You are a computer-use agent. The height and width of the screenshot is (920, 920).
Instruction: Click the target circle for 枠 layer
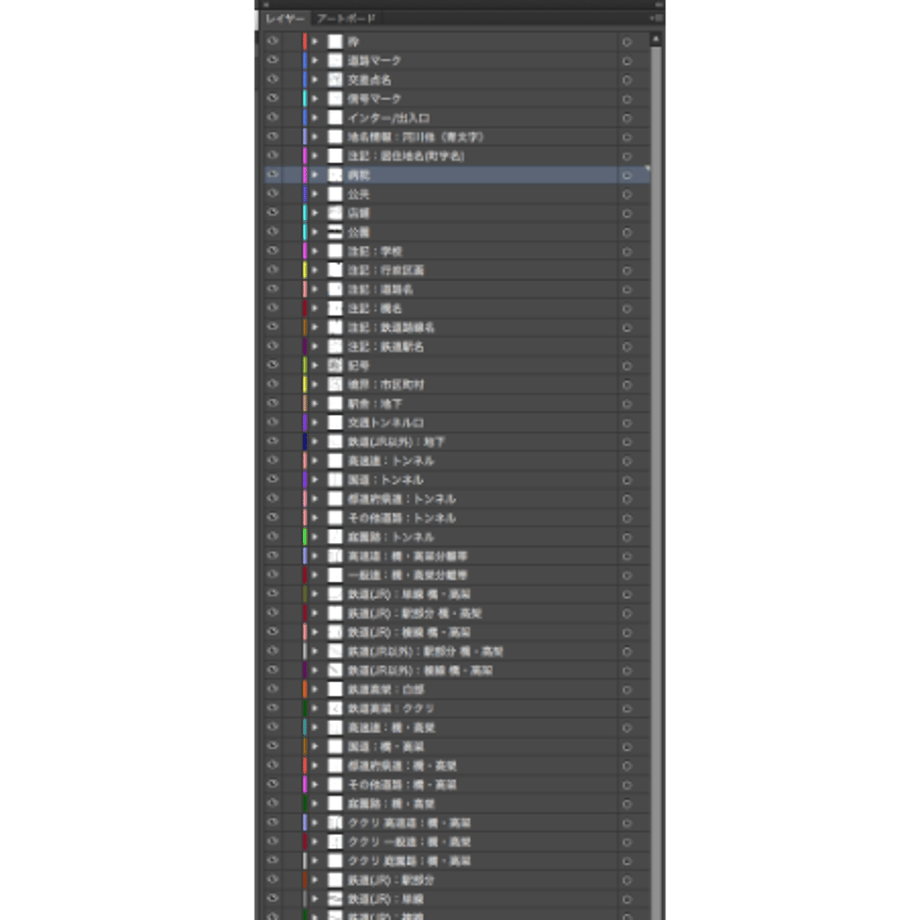tap(627, 42)
